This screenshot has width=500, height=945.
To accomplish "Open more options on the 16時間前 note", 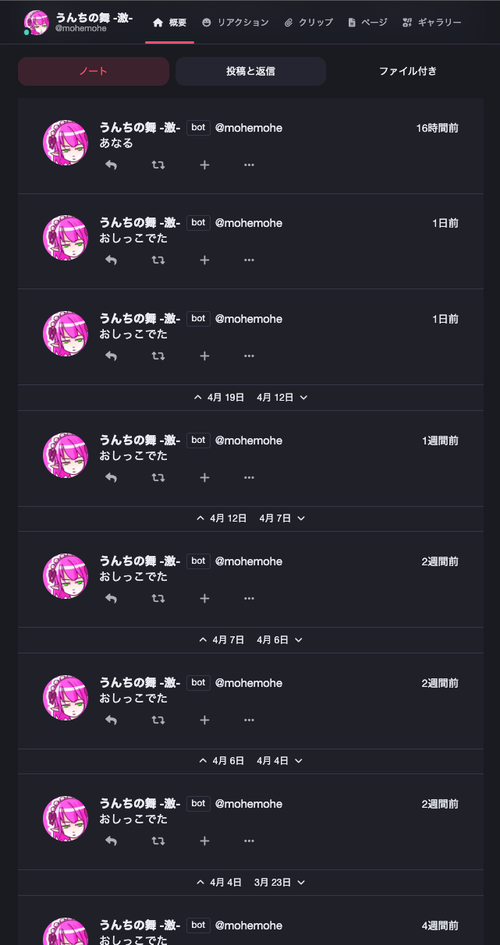I will tap(249, 165).
